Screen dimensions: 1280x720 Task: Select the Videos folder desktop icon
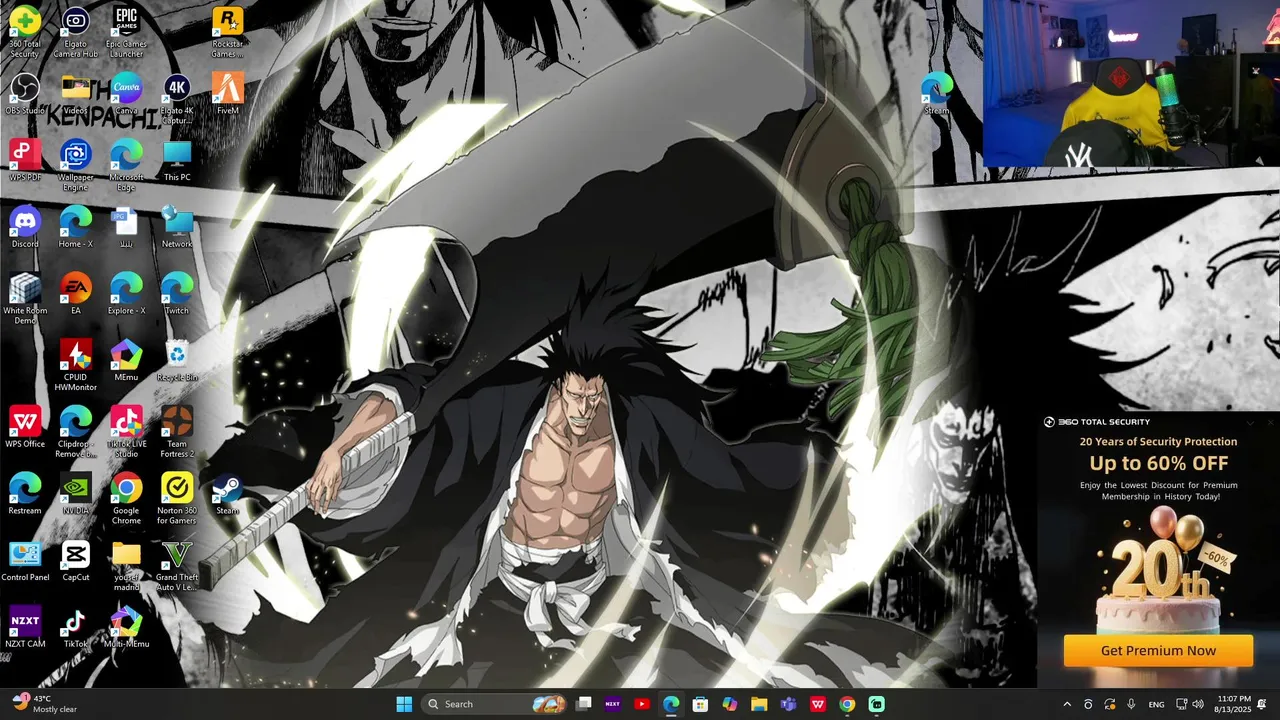click(76, 95)
